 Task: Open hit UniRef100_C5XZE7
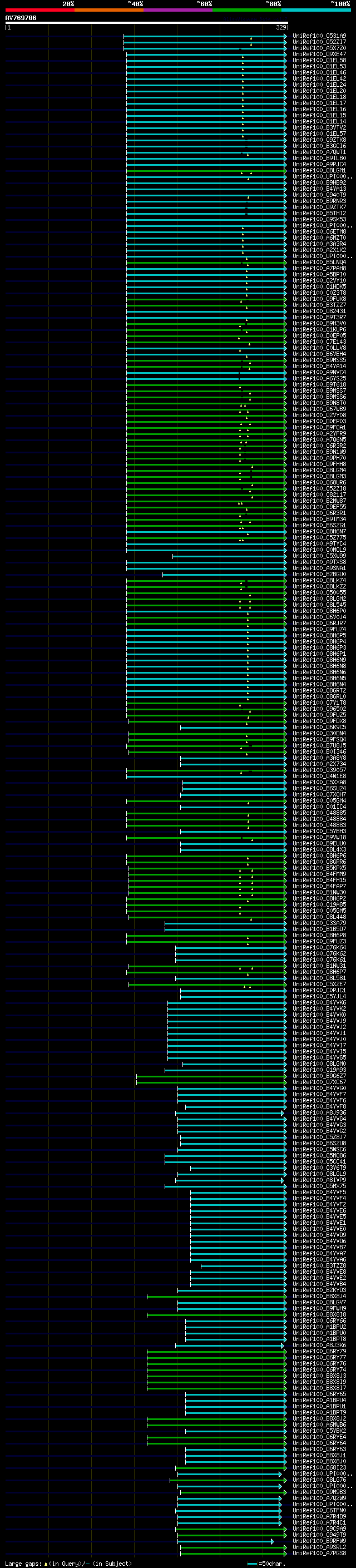pyautogui.click(x=319, y=985)
